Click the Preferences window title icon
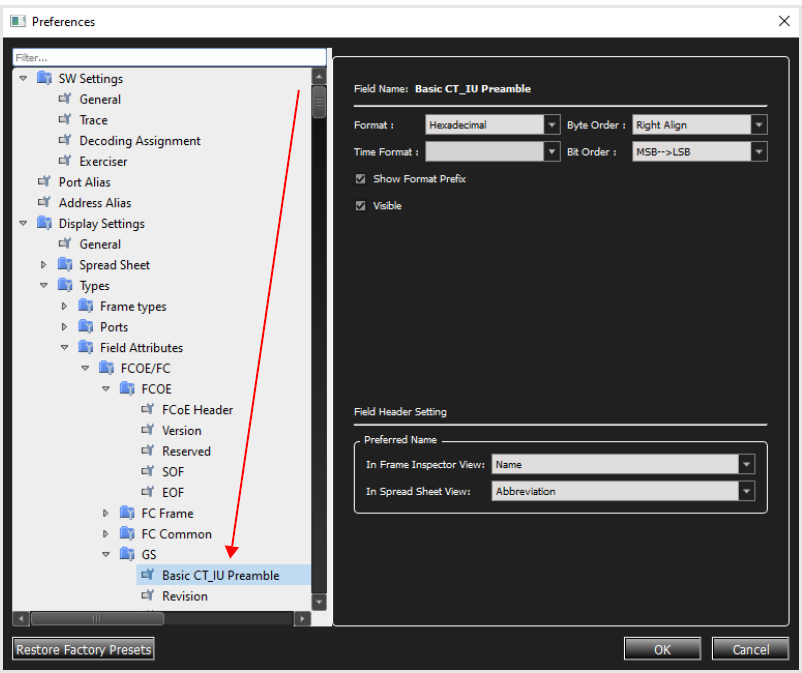This screenshot has height=673, width=802. (x=18, y=21)
